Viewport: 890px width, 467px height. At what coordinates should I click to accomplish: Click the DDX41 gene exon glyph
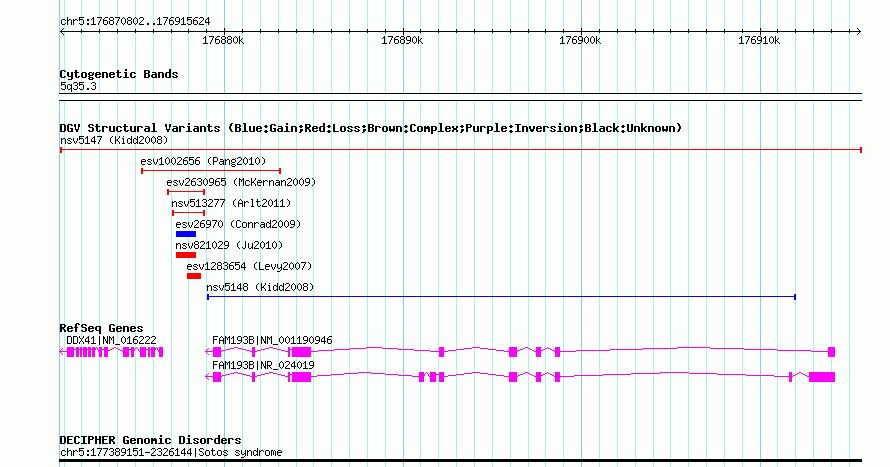[x=112, y=352]
